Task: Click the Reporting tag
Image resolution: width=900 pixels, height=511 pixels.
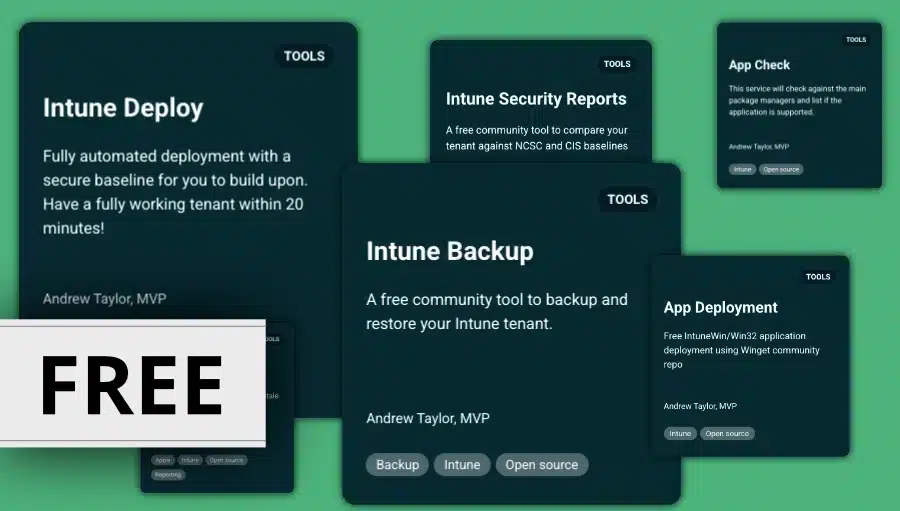Action: 168,475
